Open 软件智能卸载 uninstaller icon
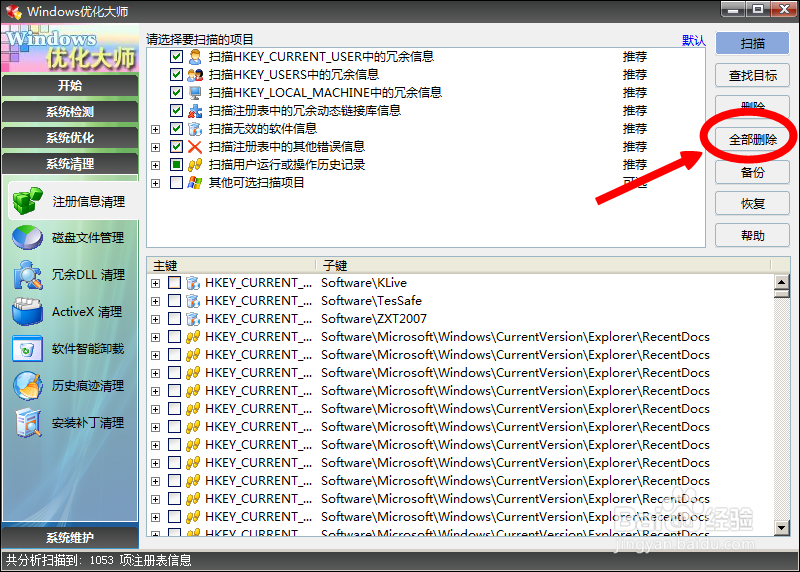Image resolution: width=800 pixels, height=572 pixels. [28, 349]
